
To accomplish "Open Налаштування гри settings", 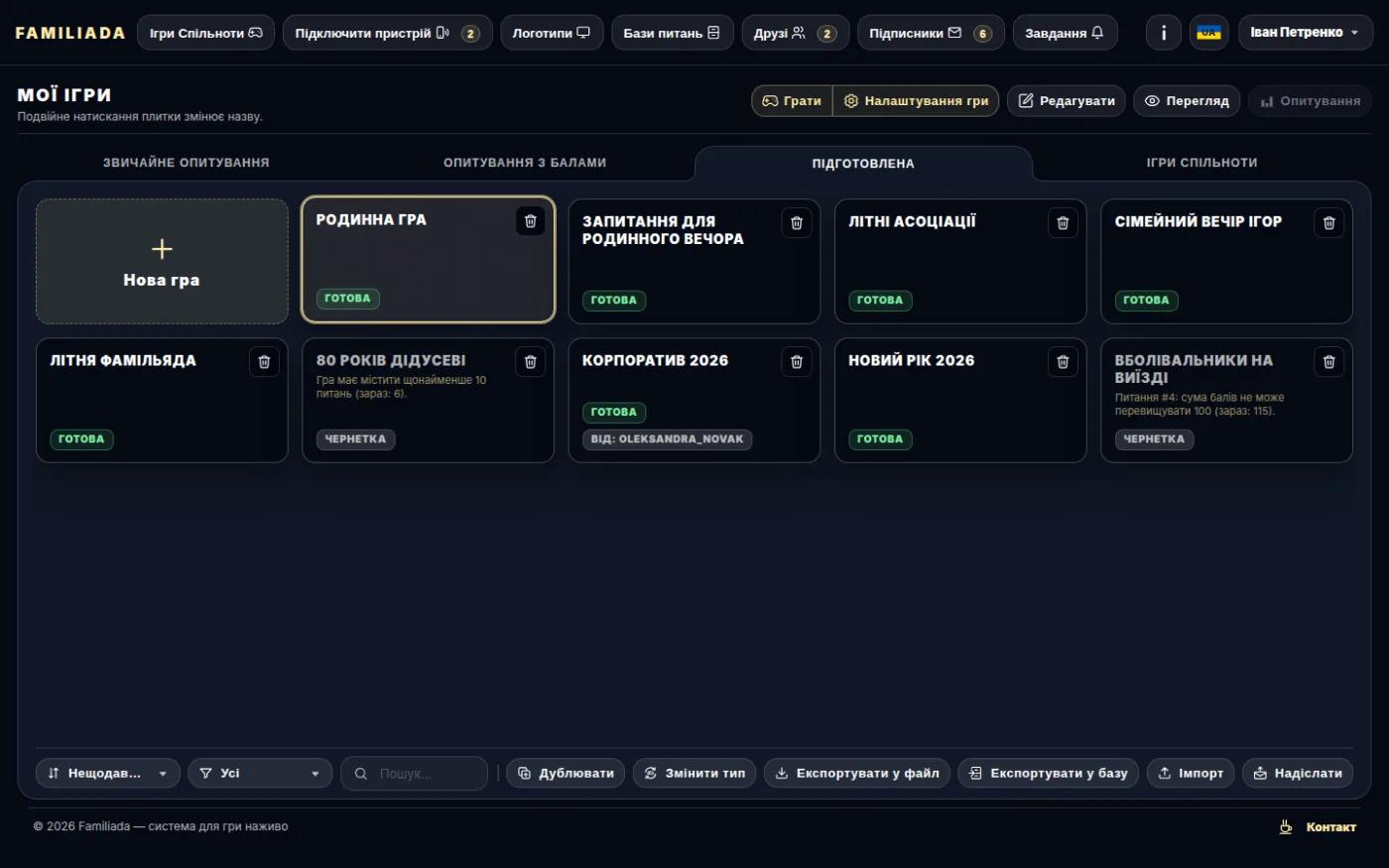I will pyautogui.click(x=916, y=101).
